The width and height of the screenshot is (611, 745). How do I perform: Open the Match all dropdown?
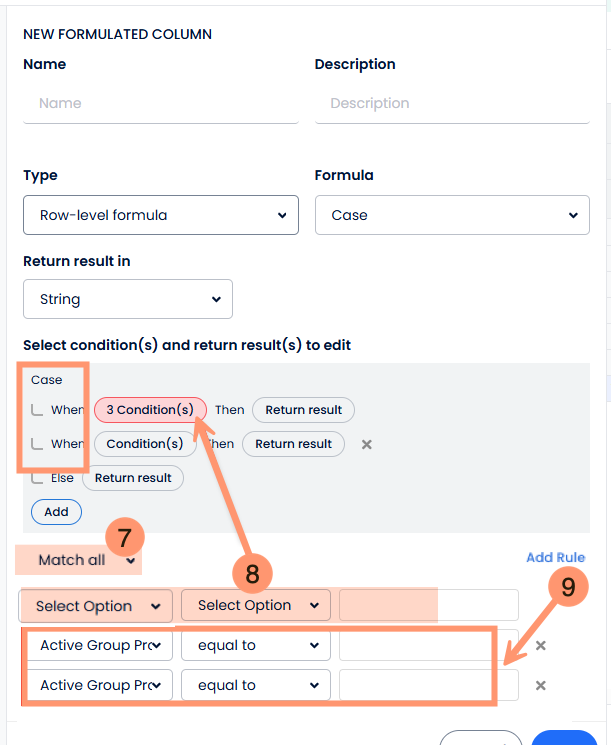85,560
